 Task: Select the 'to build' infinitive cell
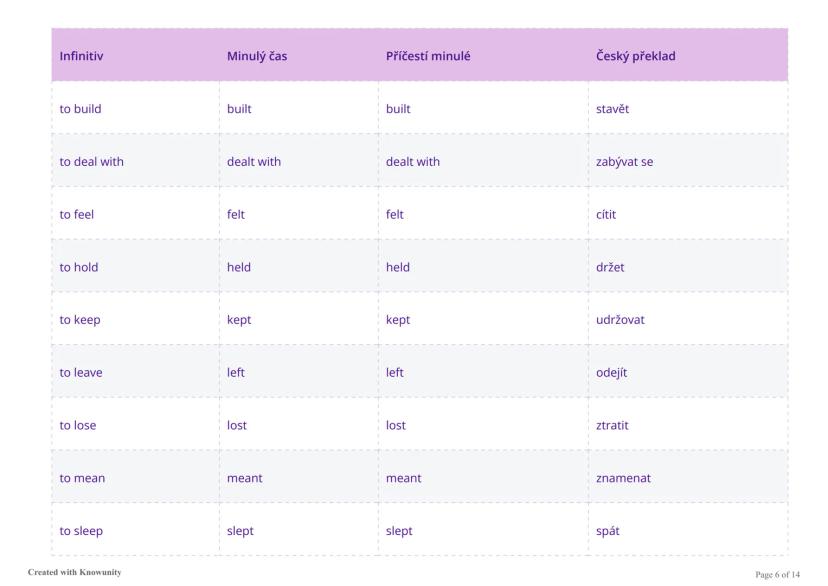click(81, 109)
